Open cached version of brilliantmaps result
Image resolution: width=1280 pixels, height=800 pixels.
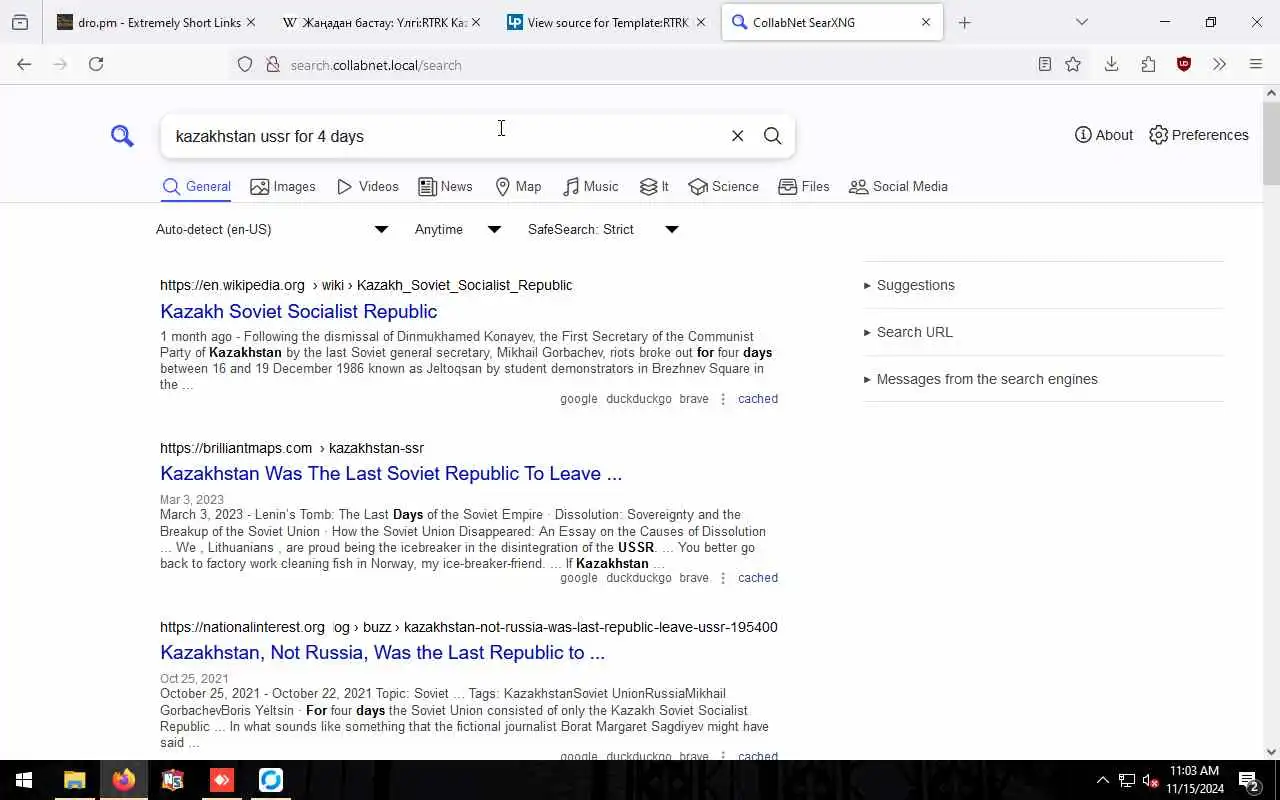[758, 578]
